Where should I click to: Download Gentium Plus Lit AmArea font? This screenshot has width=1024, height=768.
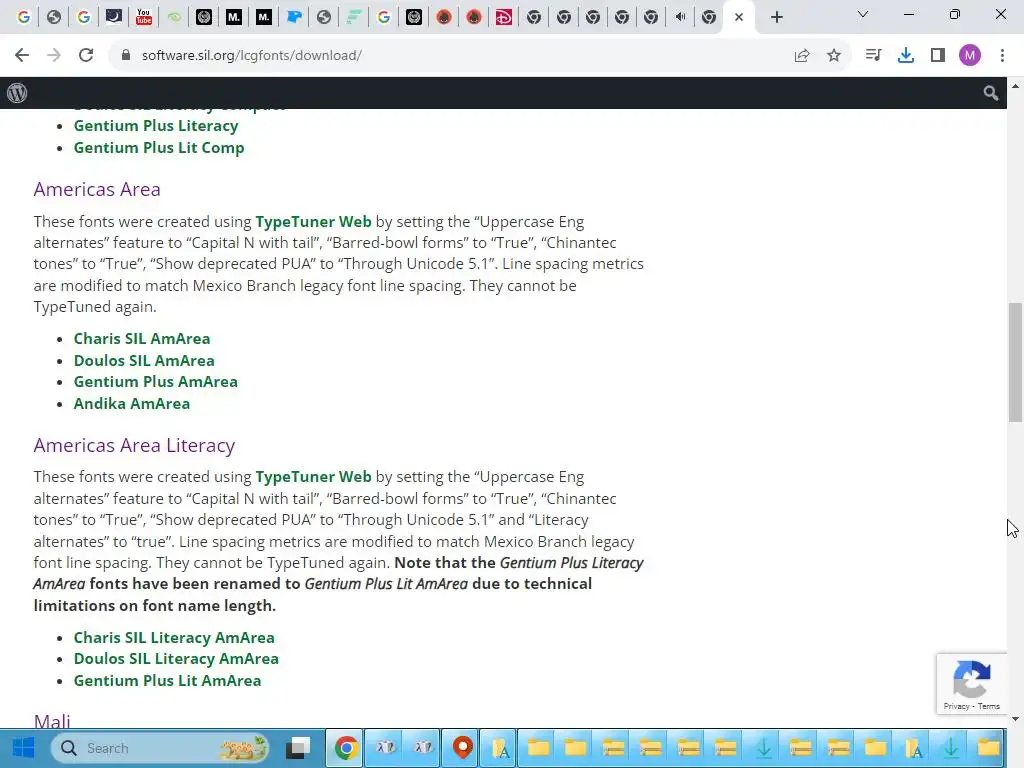tap(167, 680)
